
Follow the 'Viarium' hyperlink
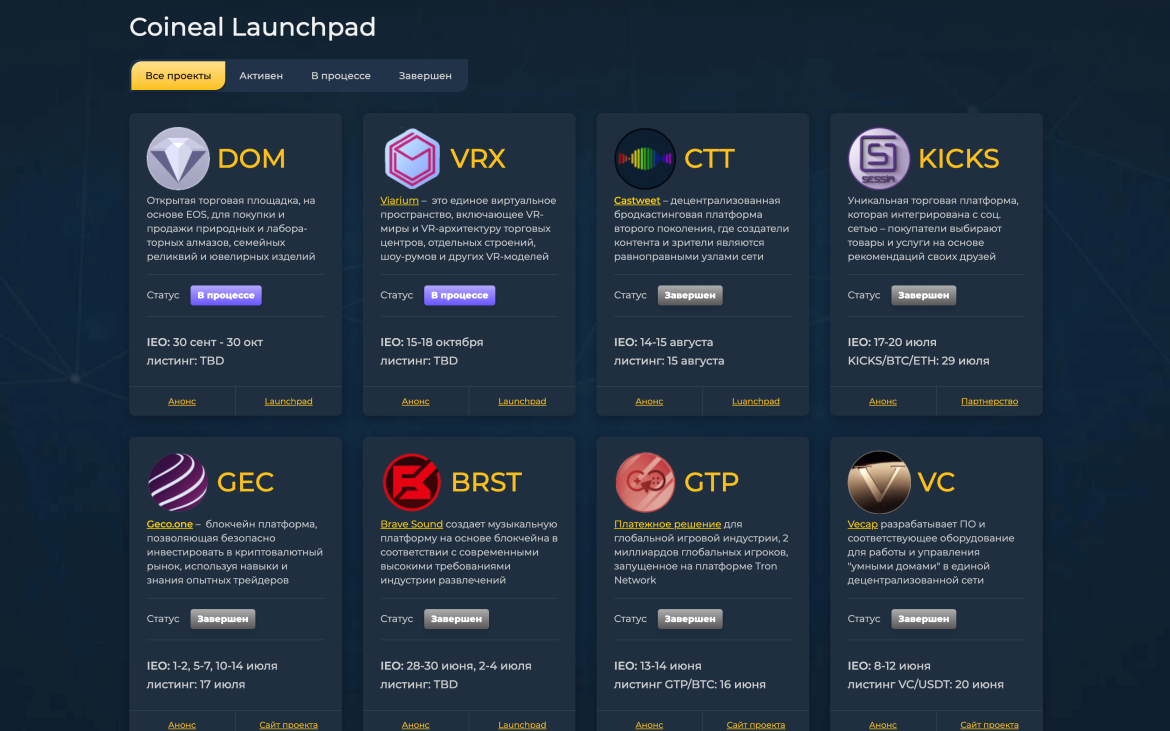click(399, 201)
